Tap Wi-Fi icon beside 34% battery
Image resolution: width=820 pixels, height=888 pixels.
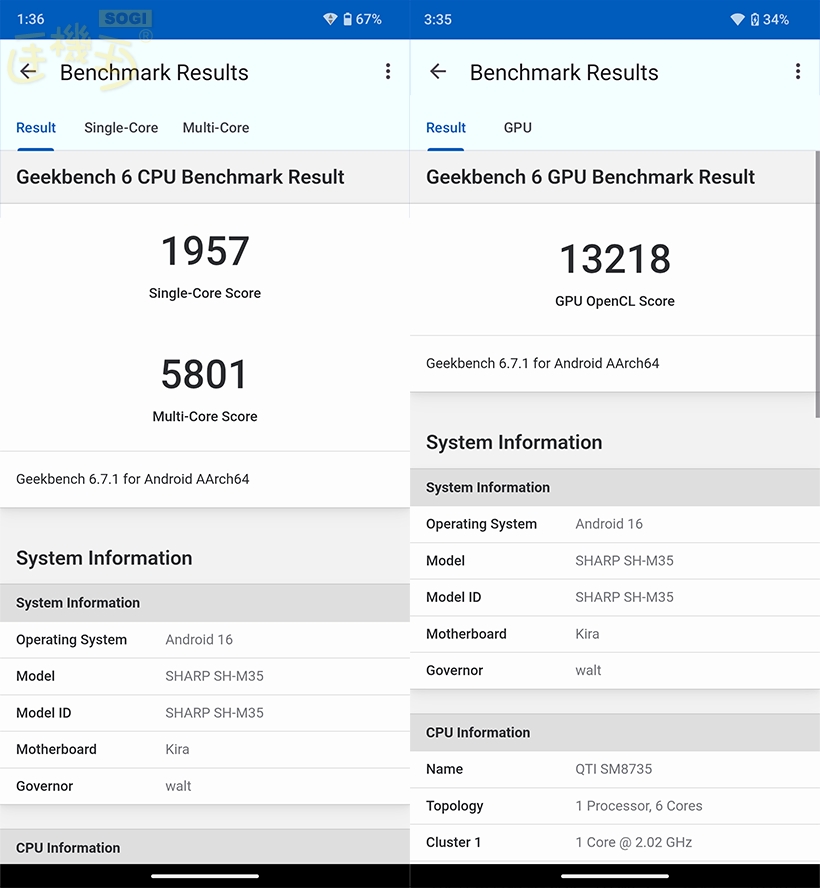tap(737, 19)
